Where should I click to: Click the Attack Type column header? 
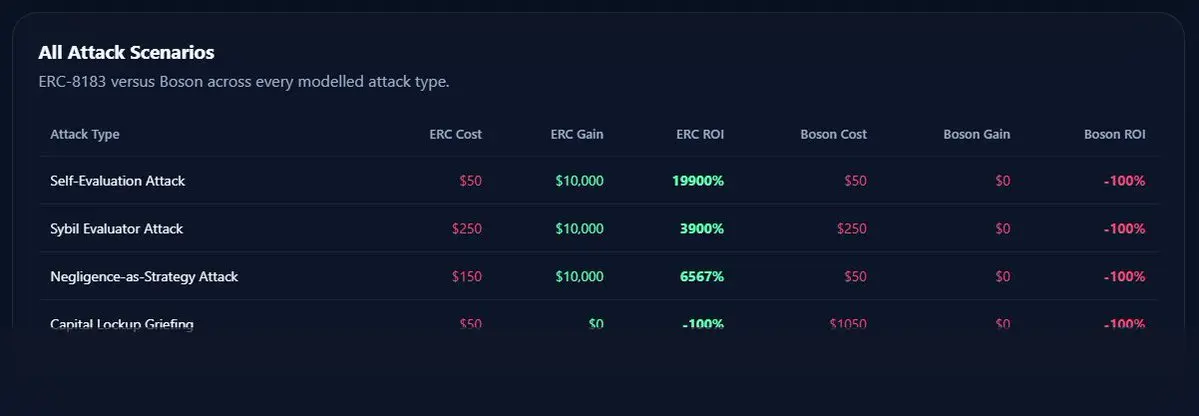point(85,134)
